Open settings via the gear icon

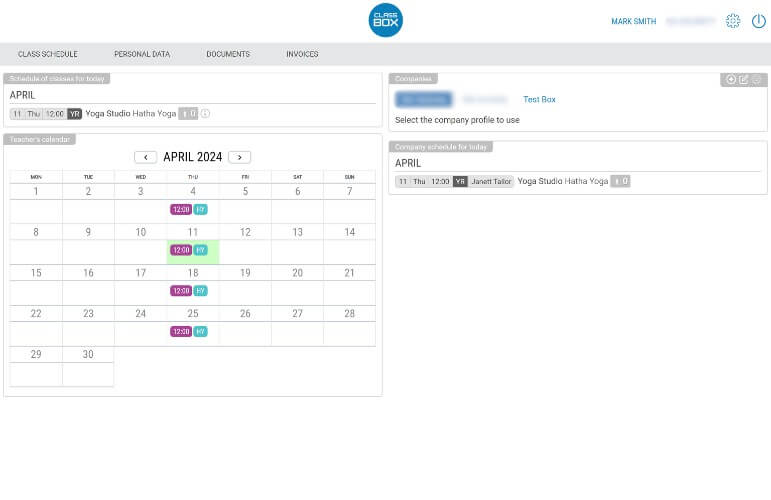point(733,21)
